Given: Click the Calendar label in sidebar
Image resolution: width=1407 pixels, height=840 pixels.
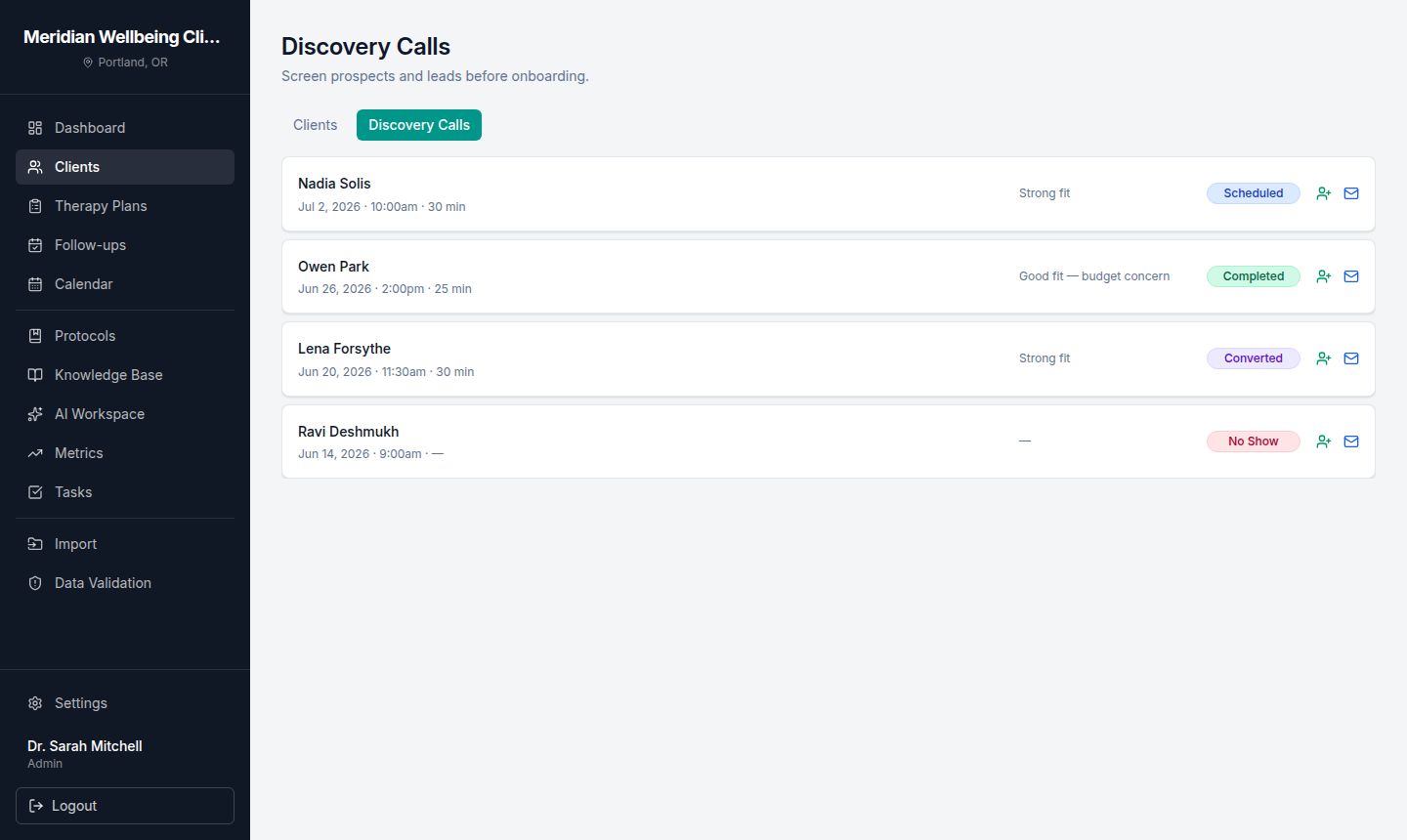Looking at the screenshot, I should pos(84,284).
